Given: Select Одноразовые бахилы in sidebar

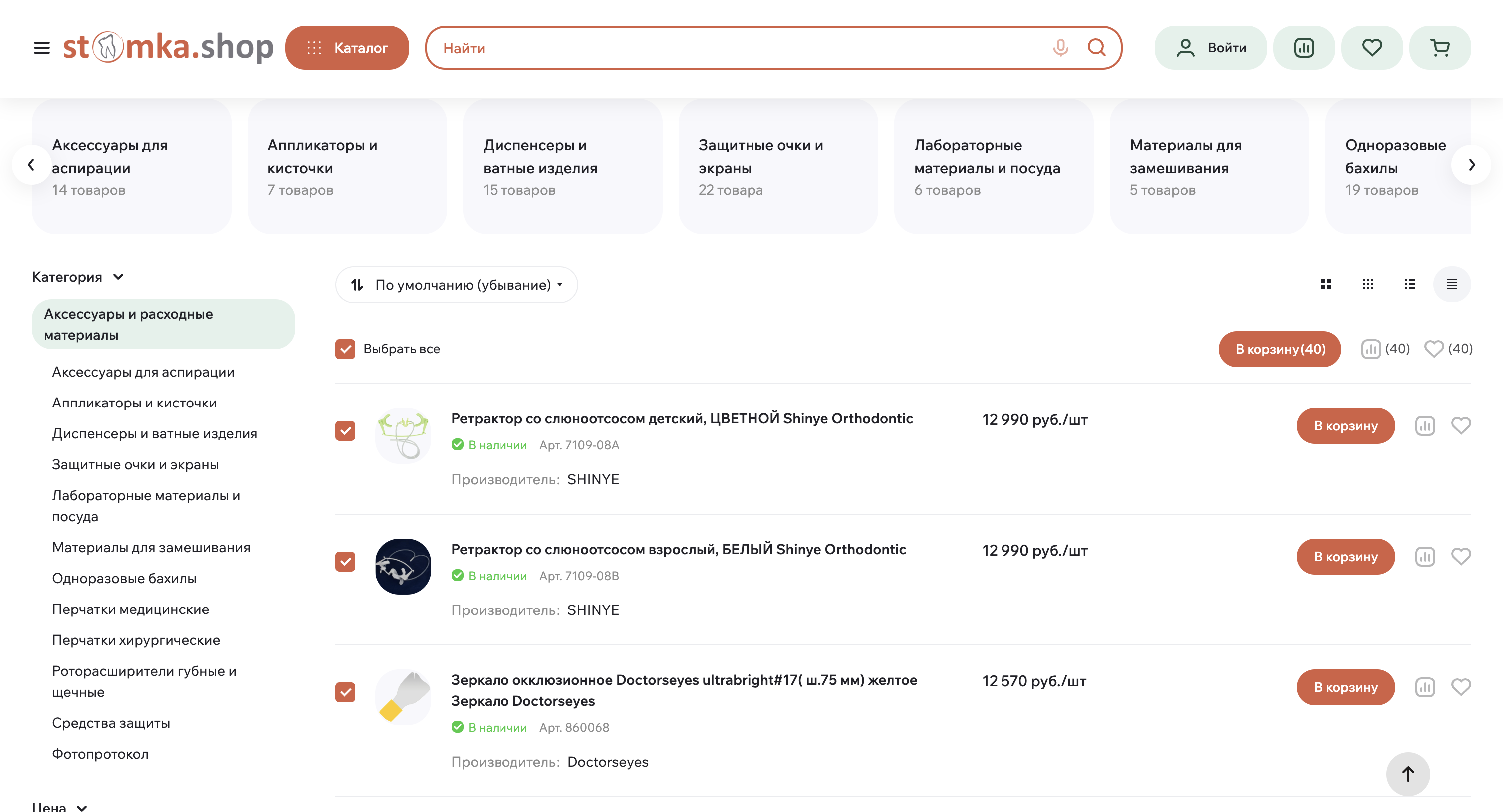Looking at the screenshot, I should [124, 579].
